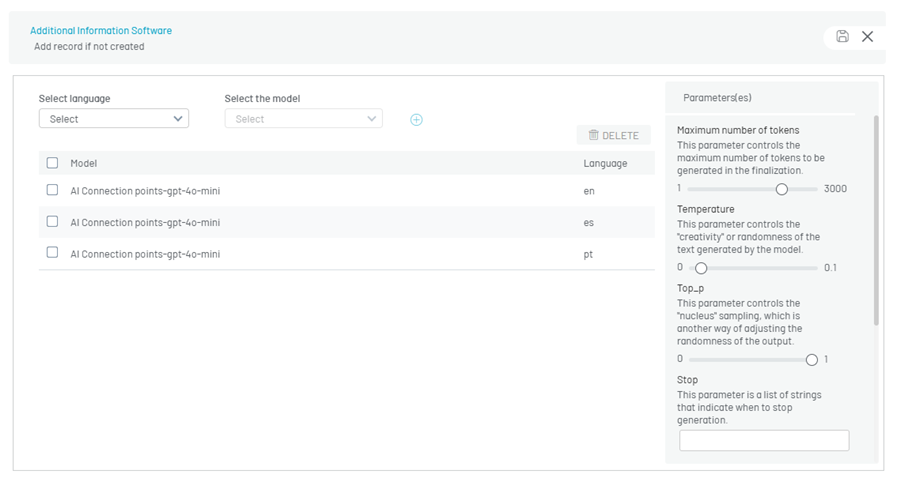Click the Top_p slider handle
This screenshot has height=485, width=900.
point(812,360)
